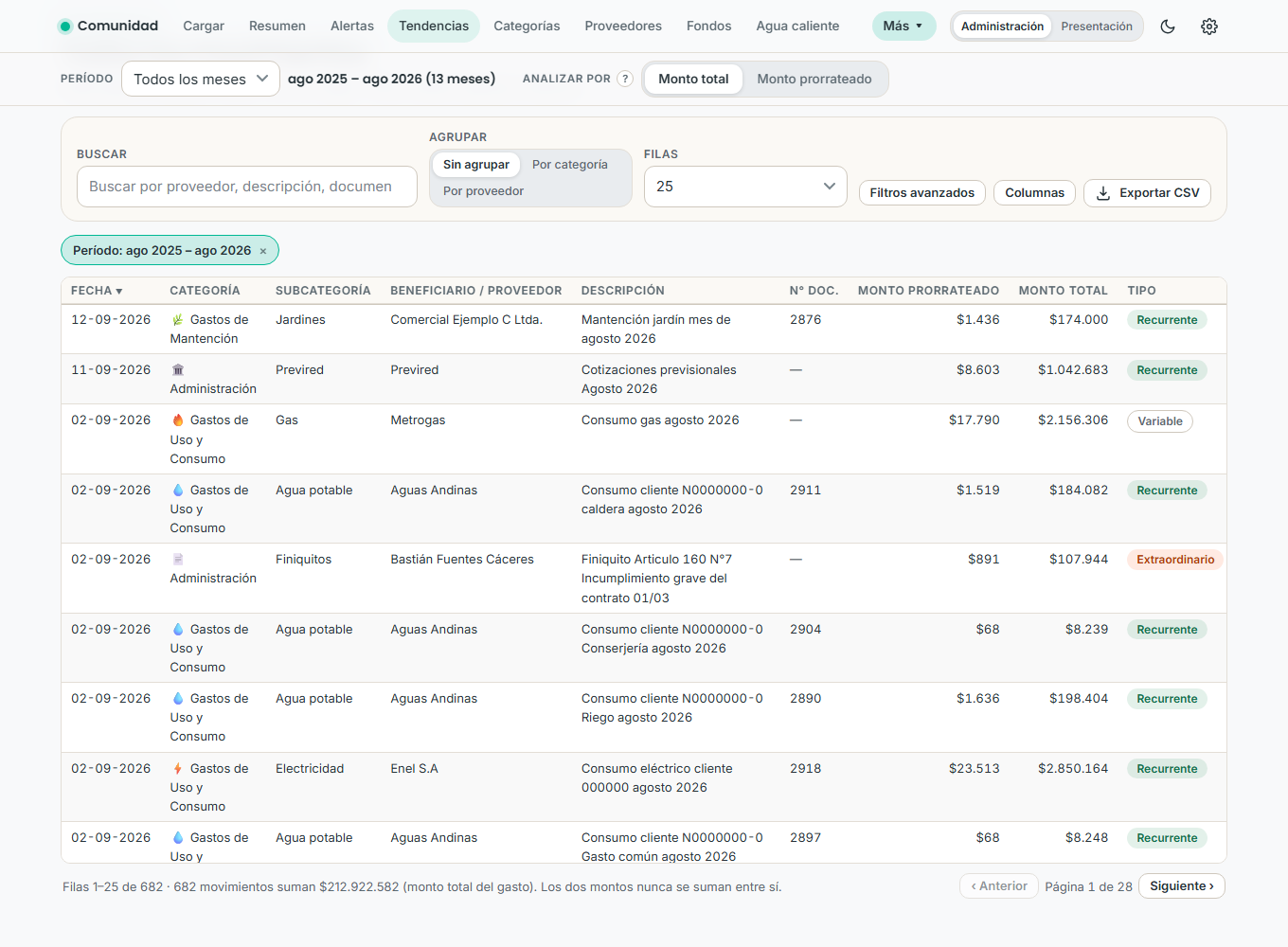The image size is (1288, 947).
Task: Click the building icon in Previred row
Action: (177, 370)
